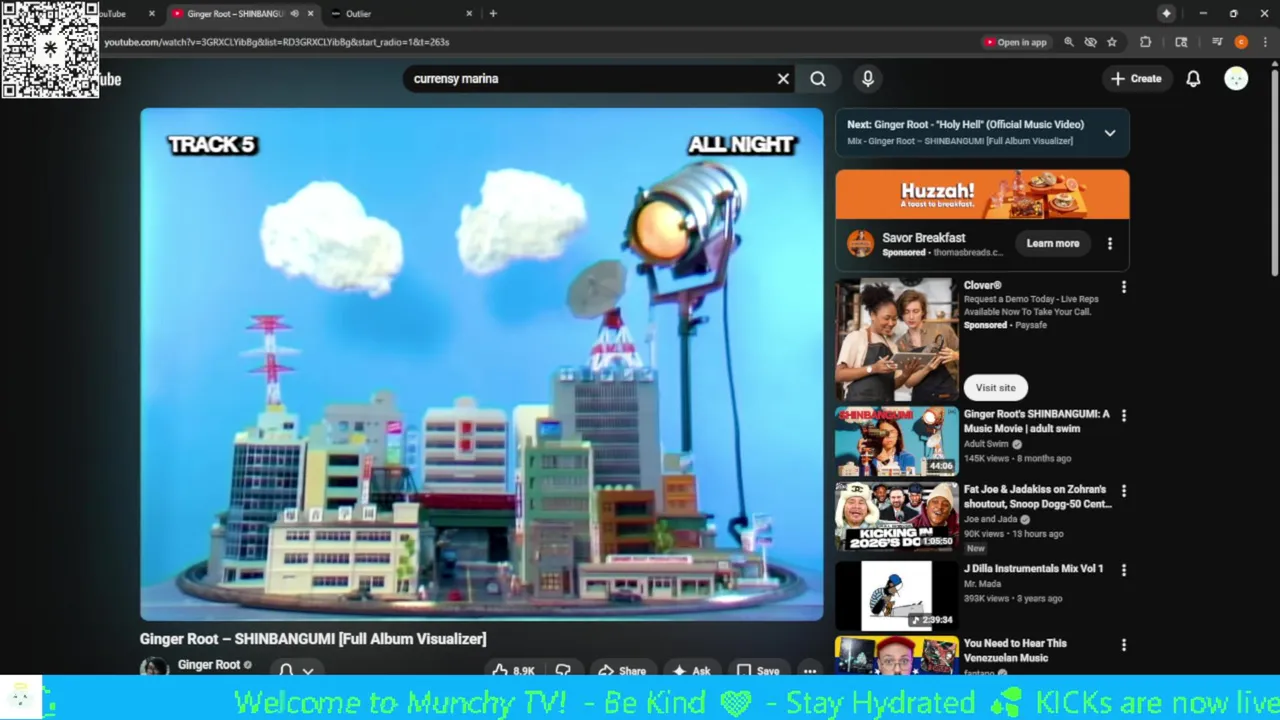The height and width of the screenshot is (720, 1280).
Task: Click the video title 'Ginger Root – SHINBANGUMI [Full Album Visualizer]'
Action: [x=313, y=639]
